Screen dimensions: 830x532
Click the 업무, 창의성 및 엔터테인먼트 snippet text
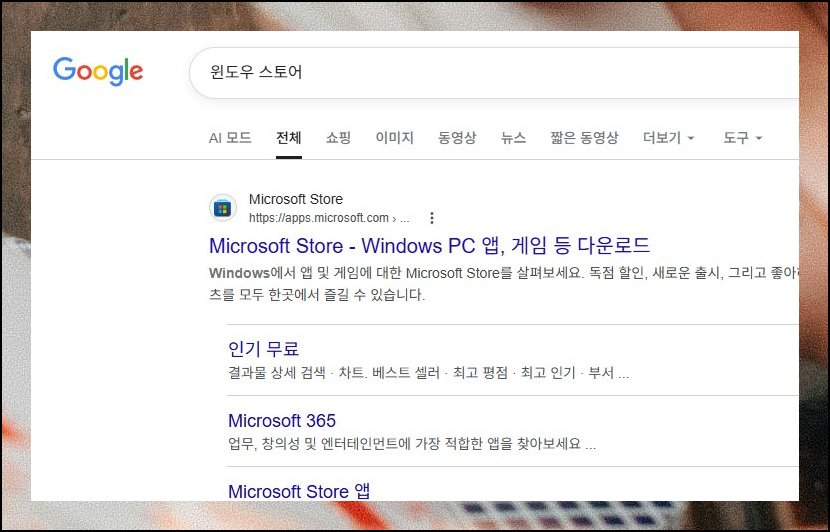pyautogui.click(x=412, y=444)
